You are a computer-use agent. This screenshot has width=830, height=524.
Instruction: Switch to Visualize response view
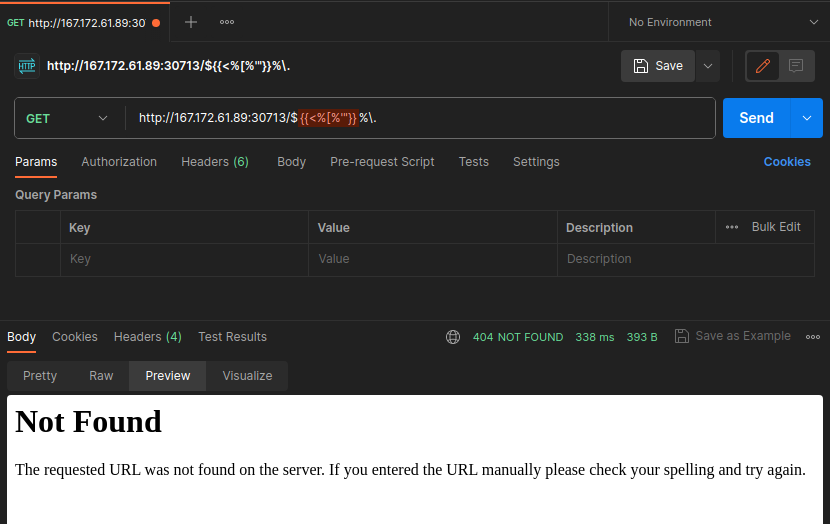247,376
